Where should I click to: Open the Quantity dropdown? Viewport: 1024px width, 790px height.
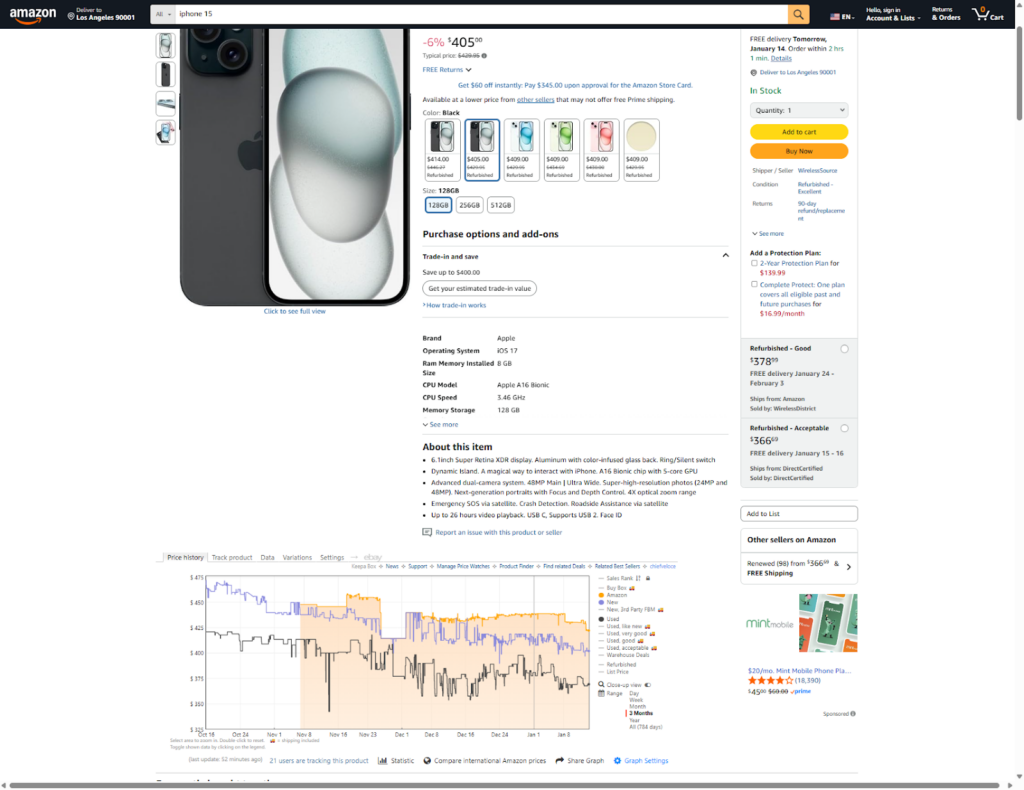point(799,110)
